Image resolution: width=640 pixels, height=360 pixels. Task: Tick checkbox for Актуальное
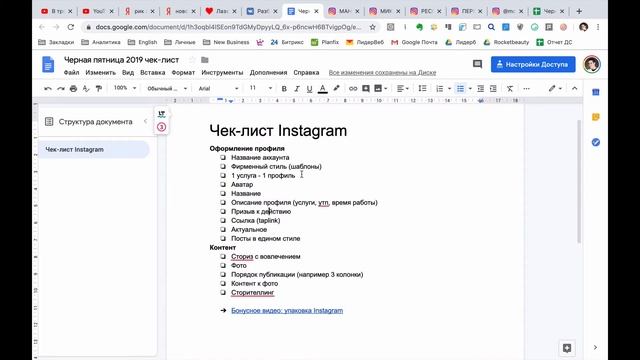223,229
